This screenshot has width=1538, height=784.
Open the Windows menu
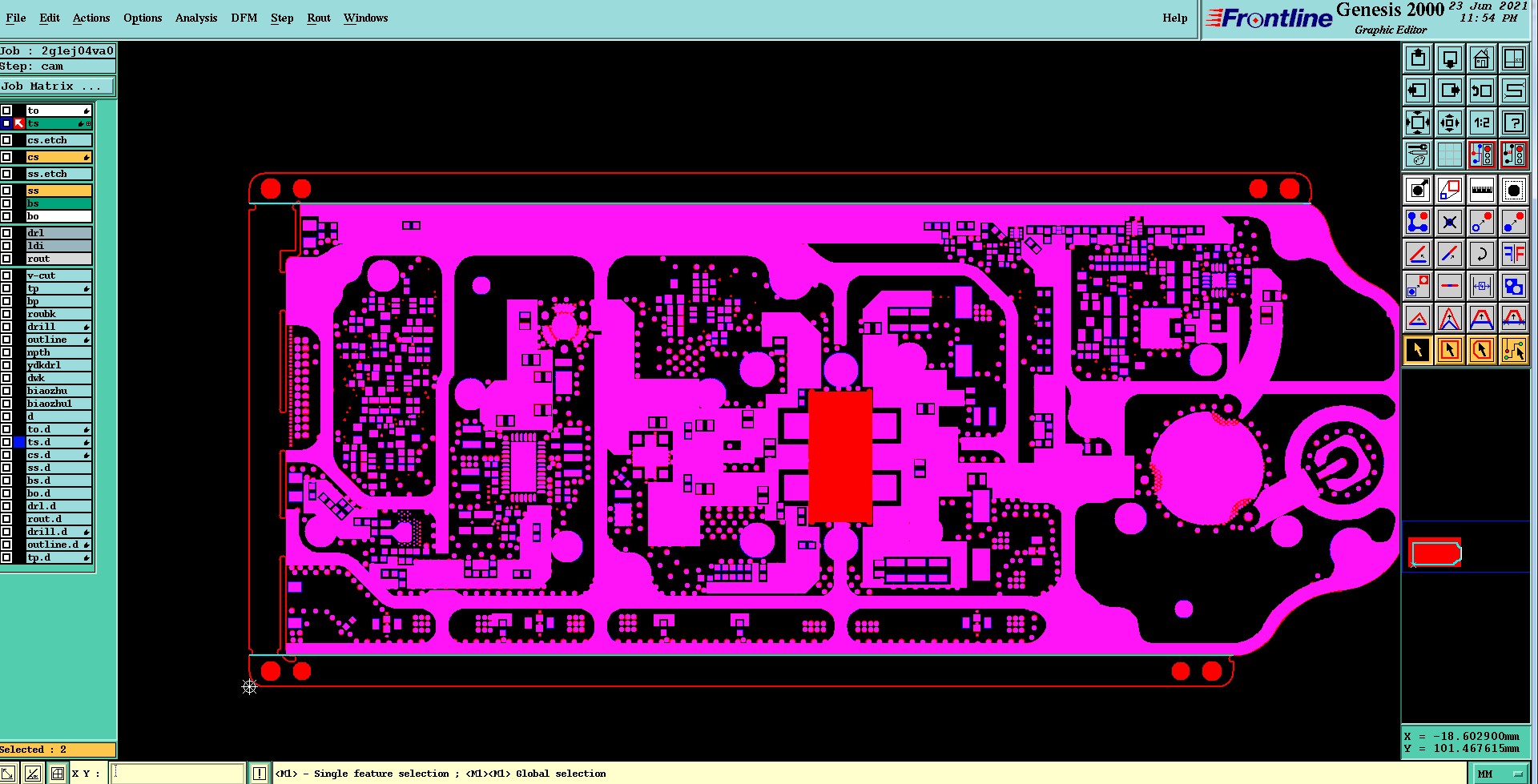(x=365, y=18)
